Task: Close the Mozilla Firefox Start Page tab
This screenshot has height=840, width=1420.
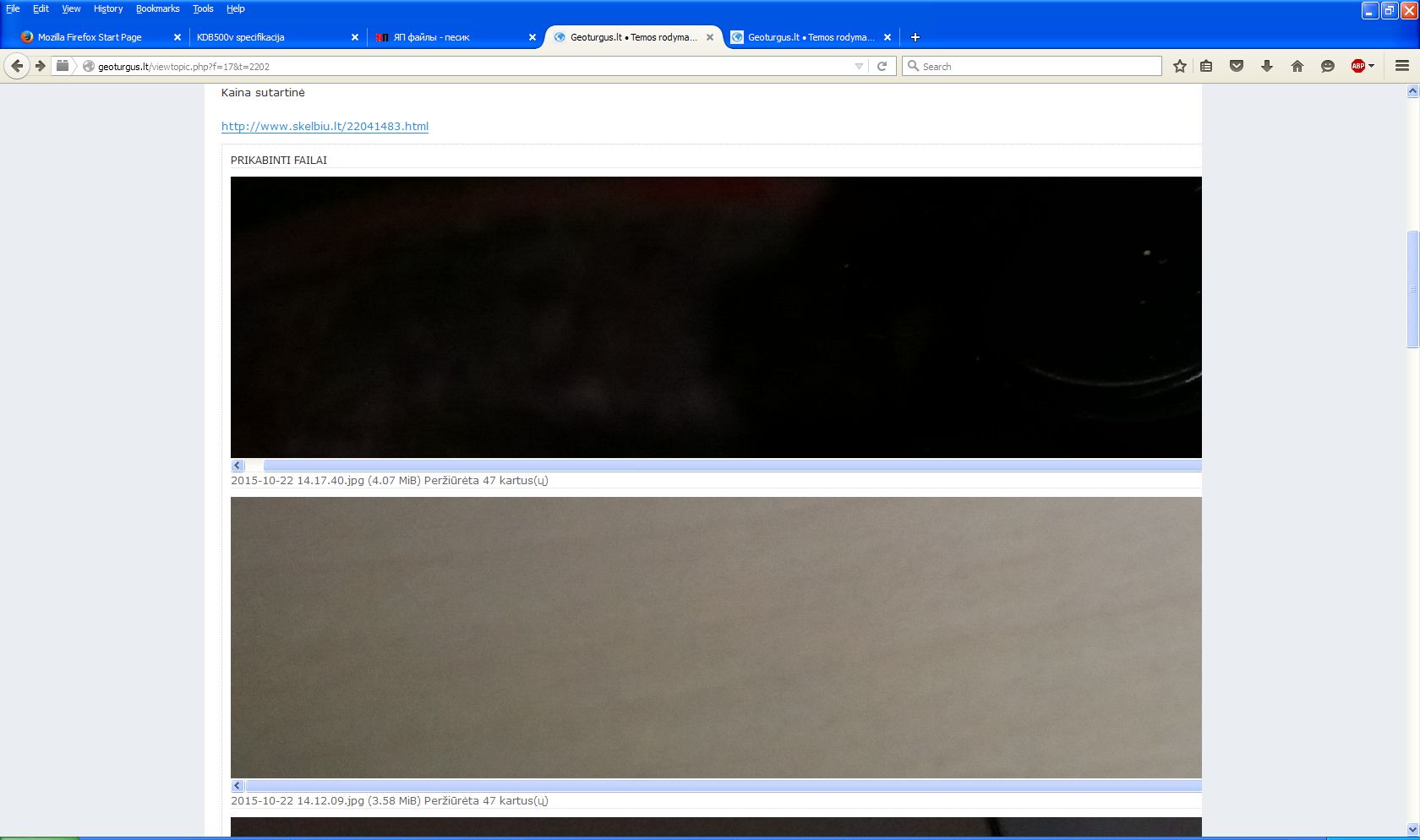Action: pyautogui.click(x=177, y=37)
